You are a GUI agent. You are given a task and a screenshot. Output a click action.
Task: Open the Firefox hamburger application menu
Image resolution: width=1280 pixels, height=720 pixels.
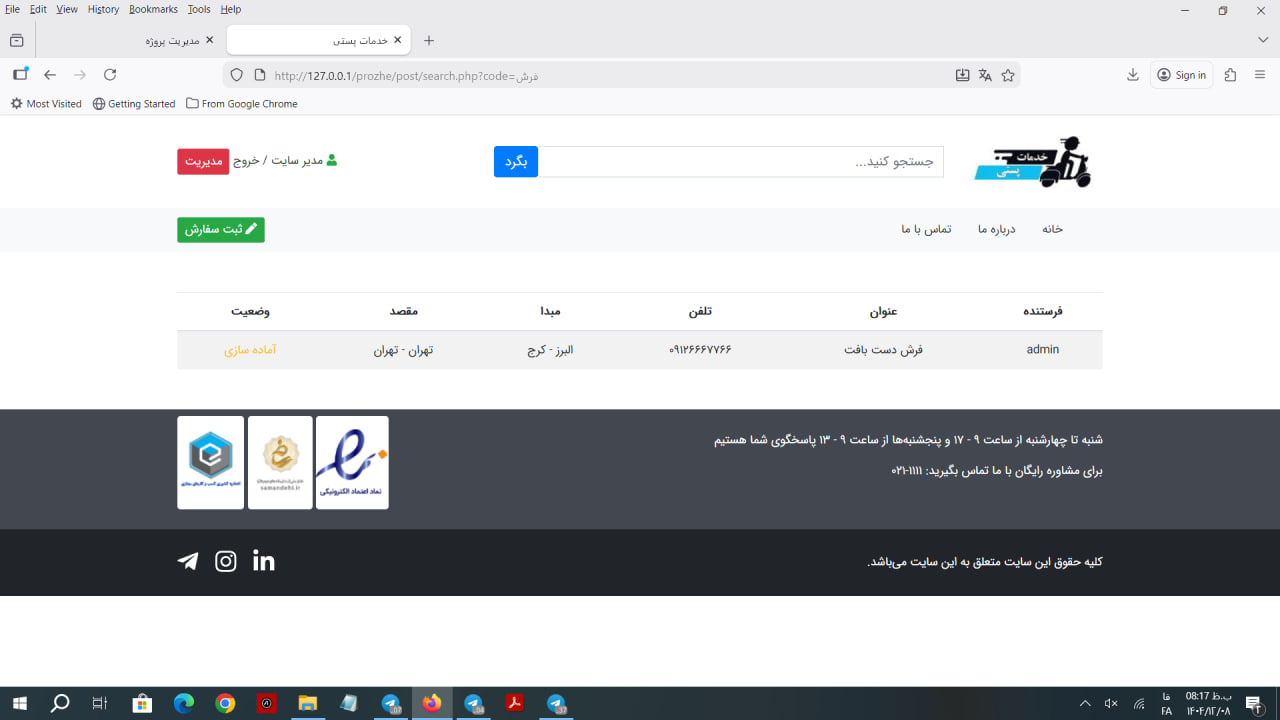[1260, 75]
